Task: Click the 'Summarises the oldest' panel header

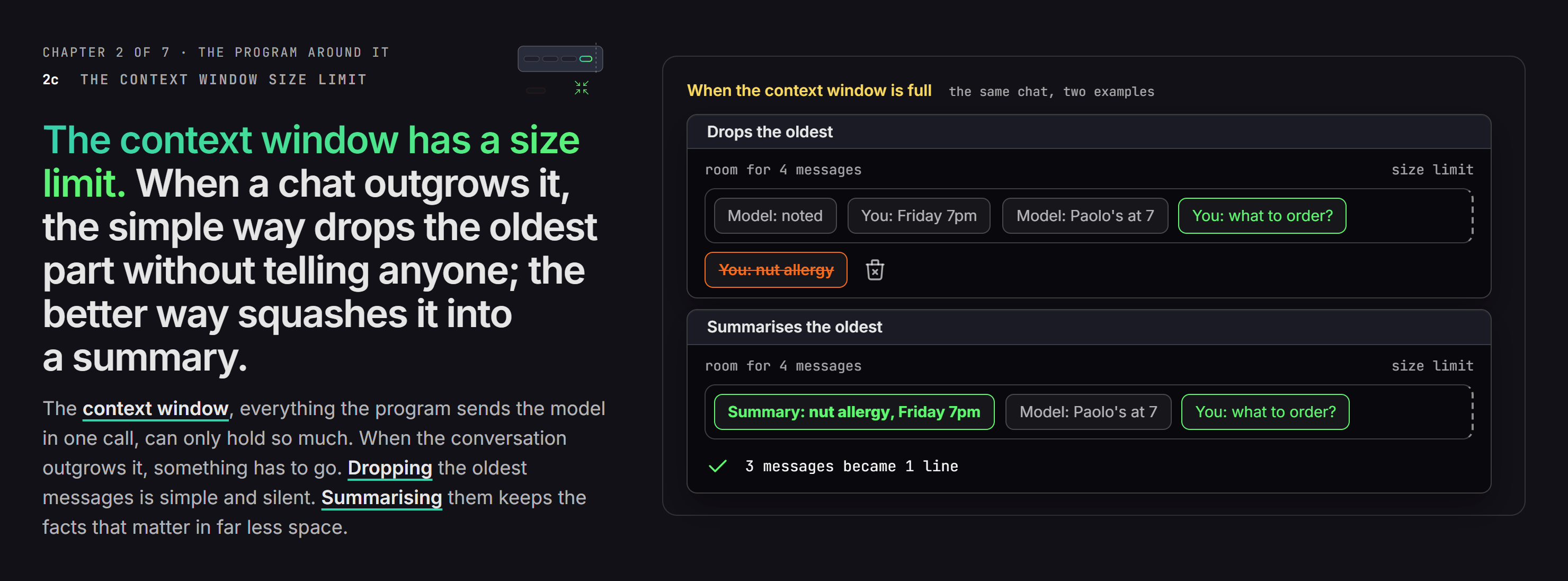Action: [x=1089, y=328]
